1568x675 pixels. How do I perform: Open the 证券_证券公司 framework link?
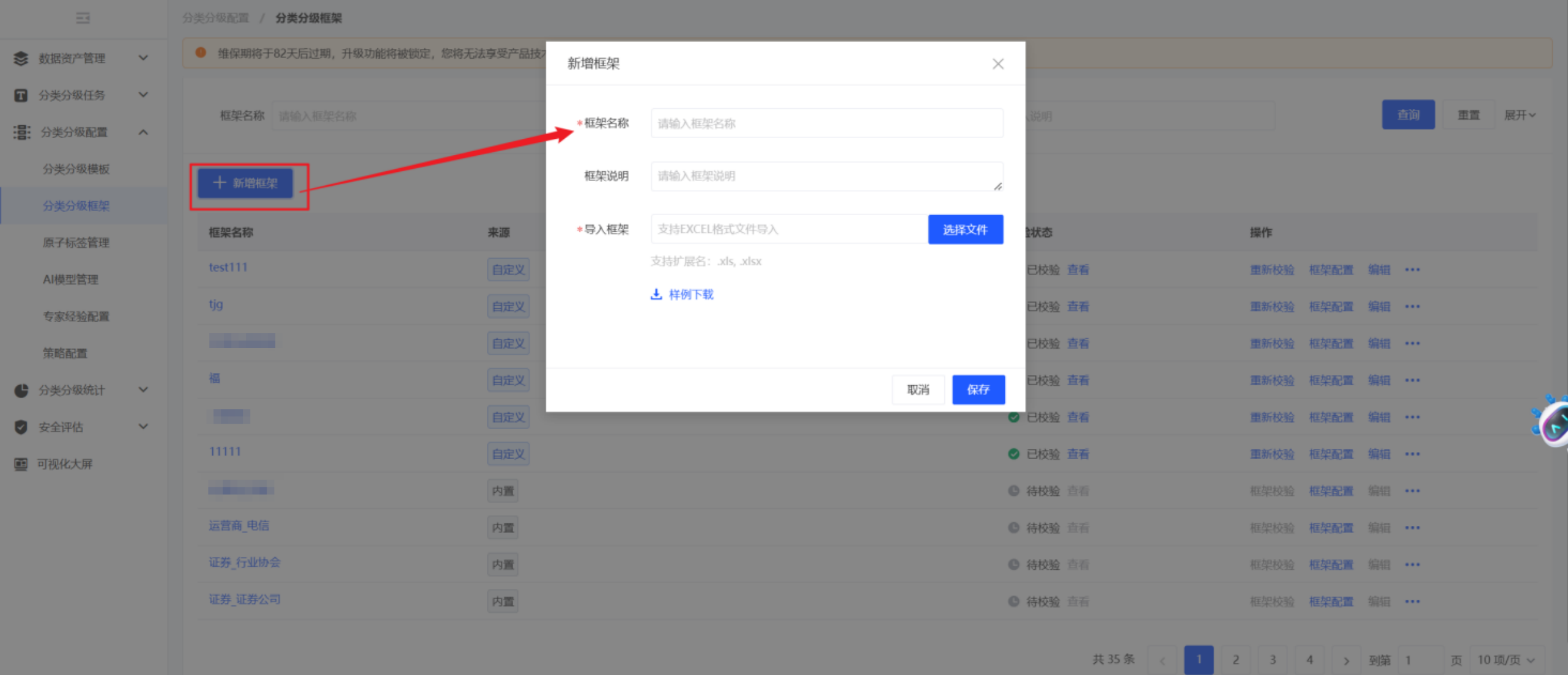coord(245,599)
